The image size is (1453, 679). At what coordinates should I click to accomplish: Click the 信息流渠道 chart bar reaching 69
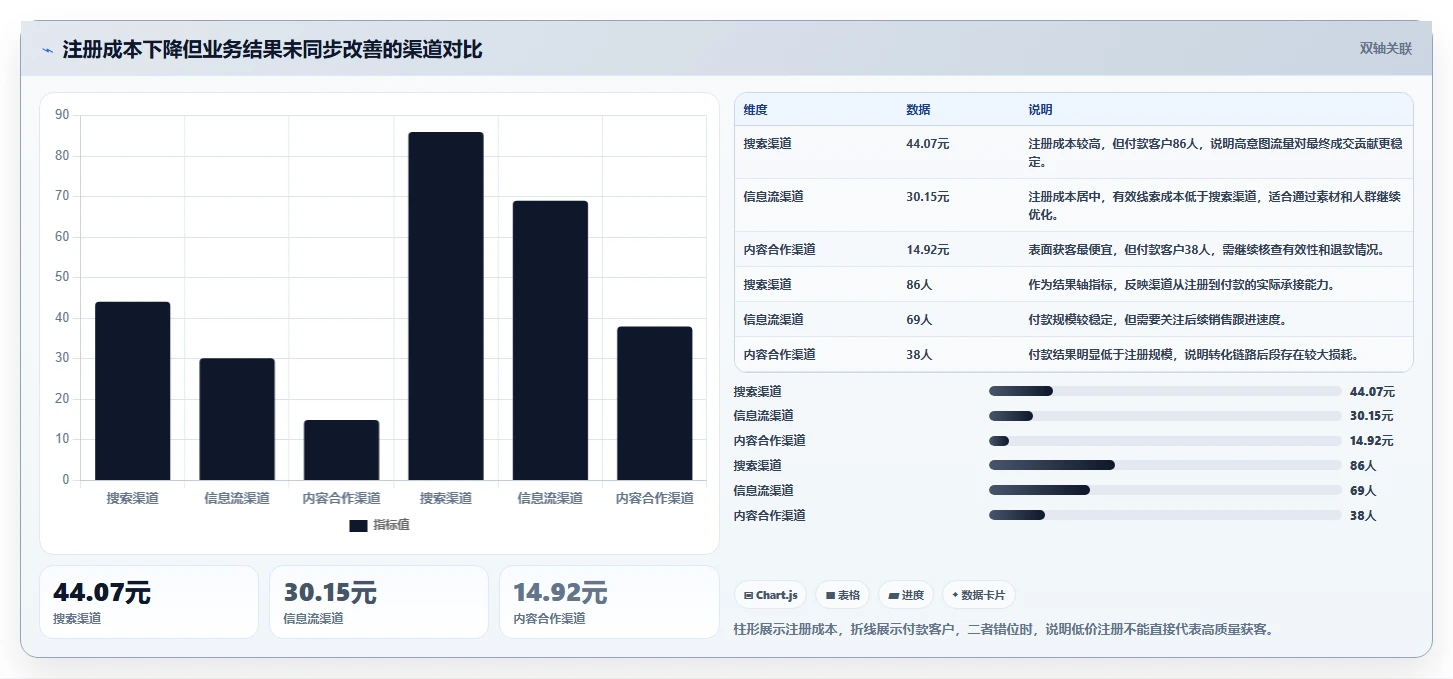550,340
